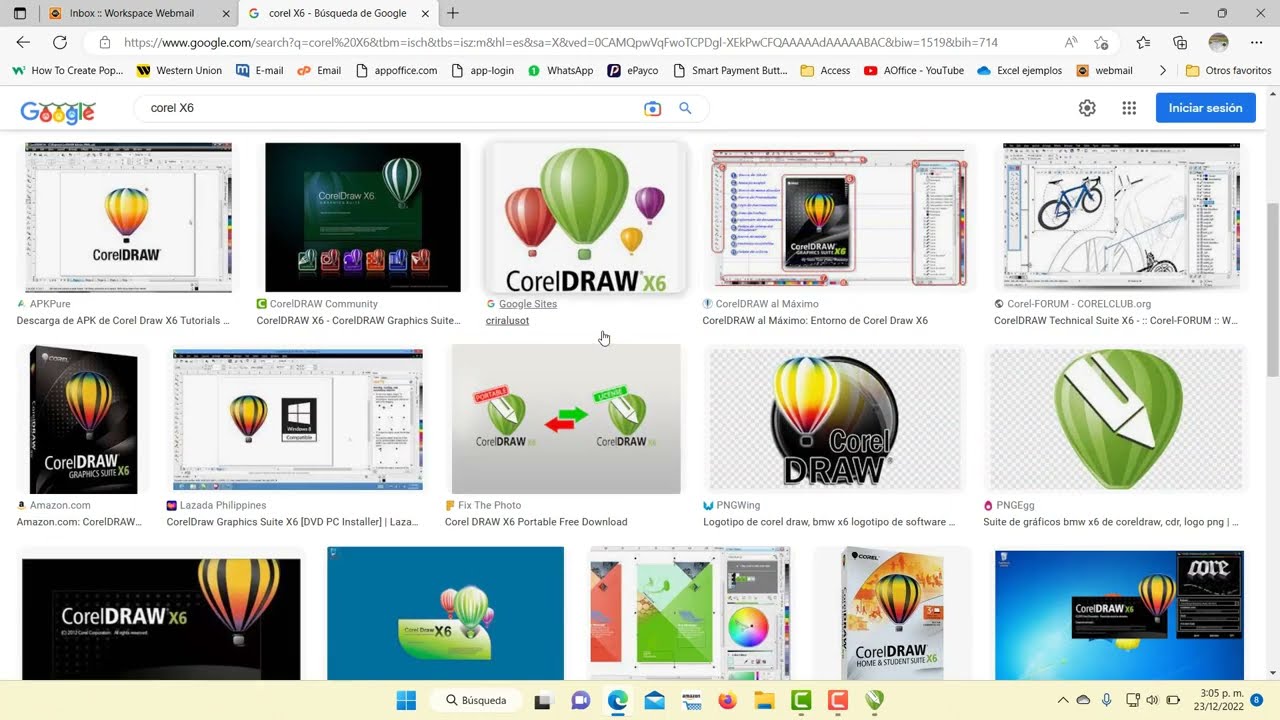Search by image with camera icon
The width and height of the screenshot is (1280, 720).
pyautogui.click(x=652, y=108)
